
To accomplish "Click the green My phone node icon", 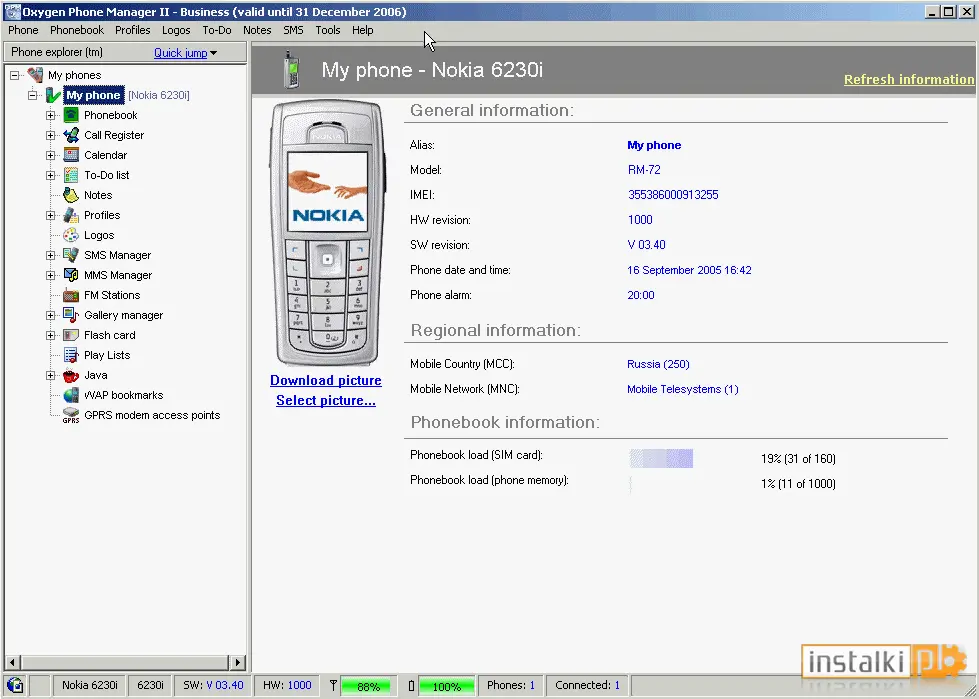I will (53, 95).
